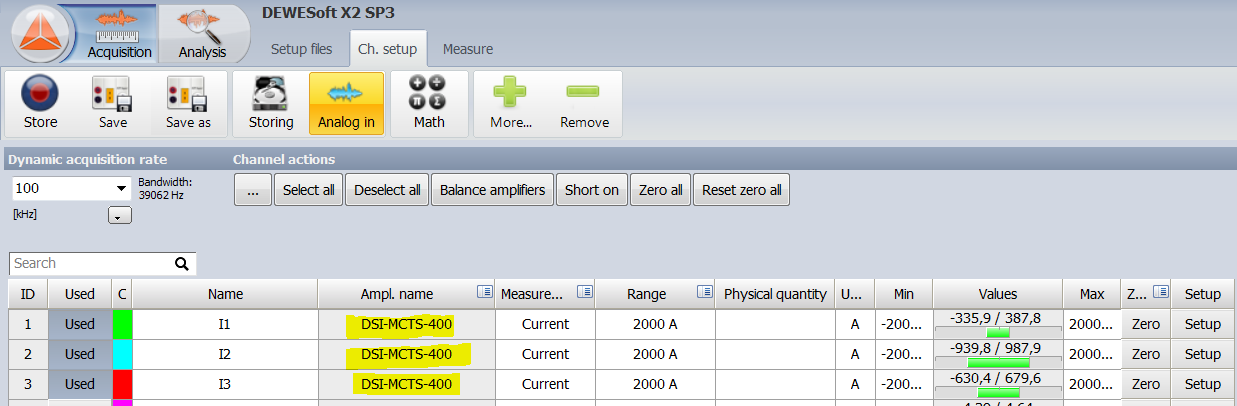Click the Short on button

coord(592,190)
